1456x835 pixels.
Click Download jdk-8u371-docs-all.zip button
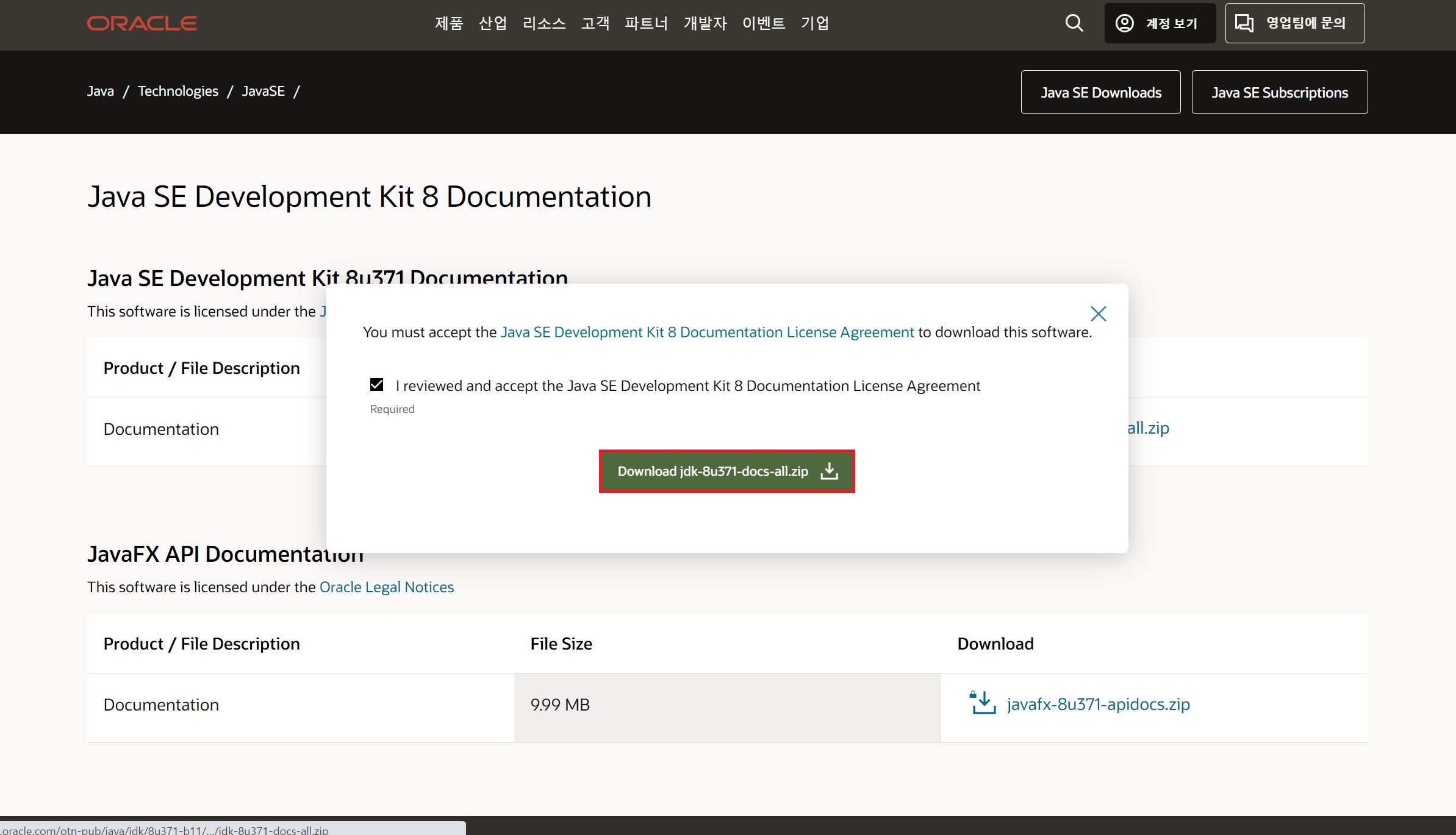pos(726,471)
